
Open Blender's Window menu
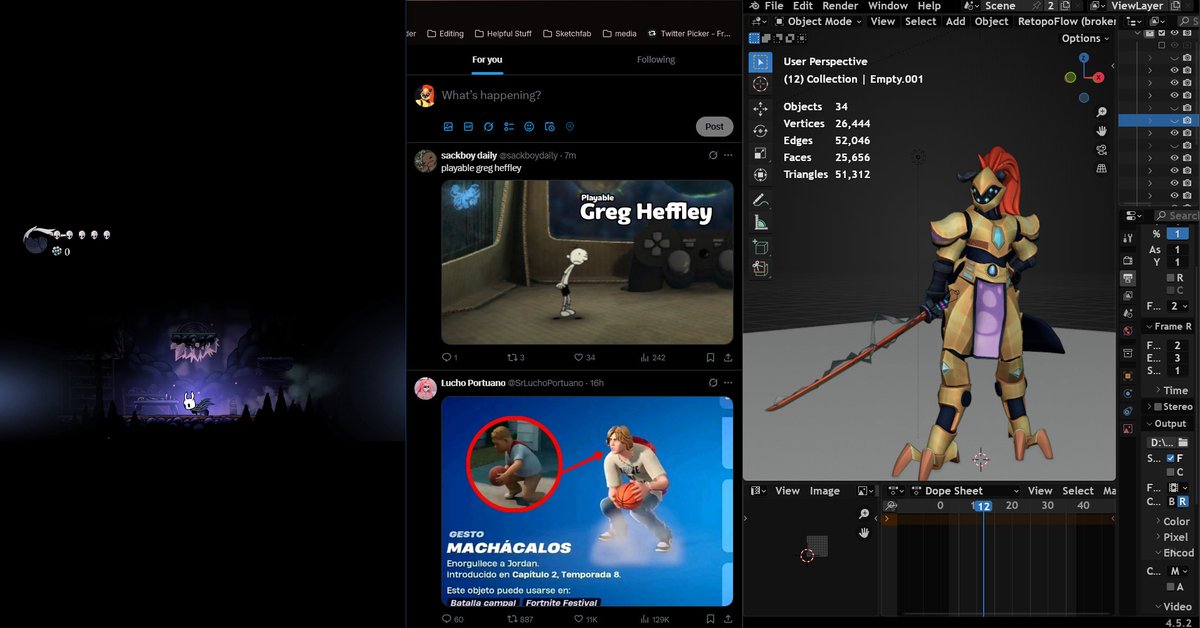coord(887,6)
